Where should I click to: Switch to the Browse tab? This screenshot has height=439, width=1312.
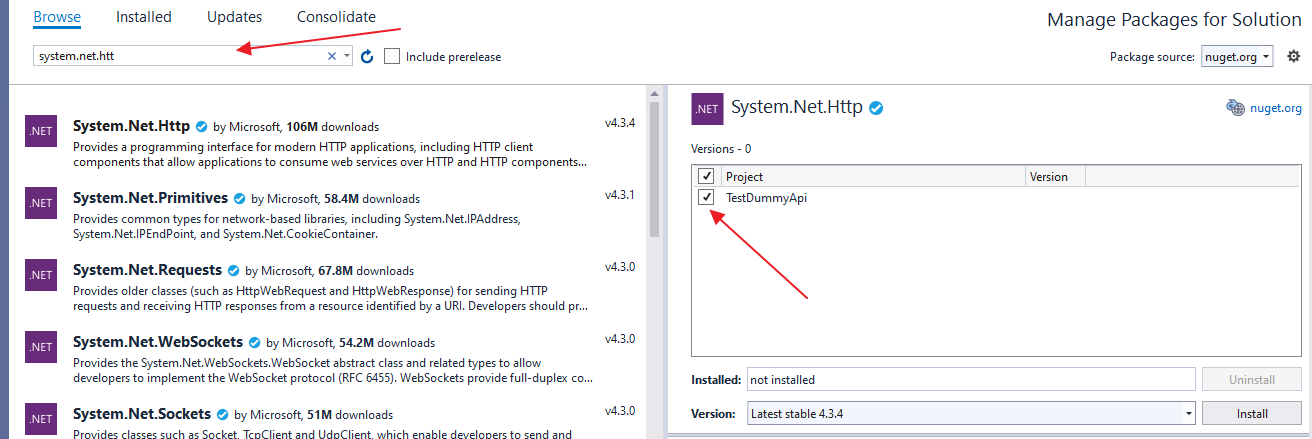pyautogui.click(x=57, y=17)
